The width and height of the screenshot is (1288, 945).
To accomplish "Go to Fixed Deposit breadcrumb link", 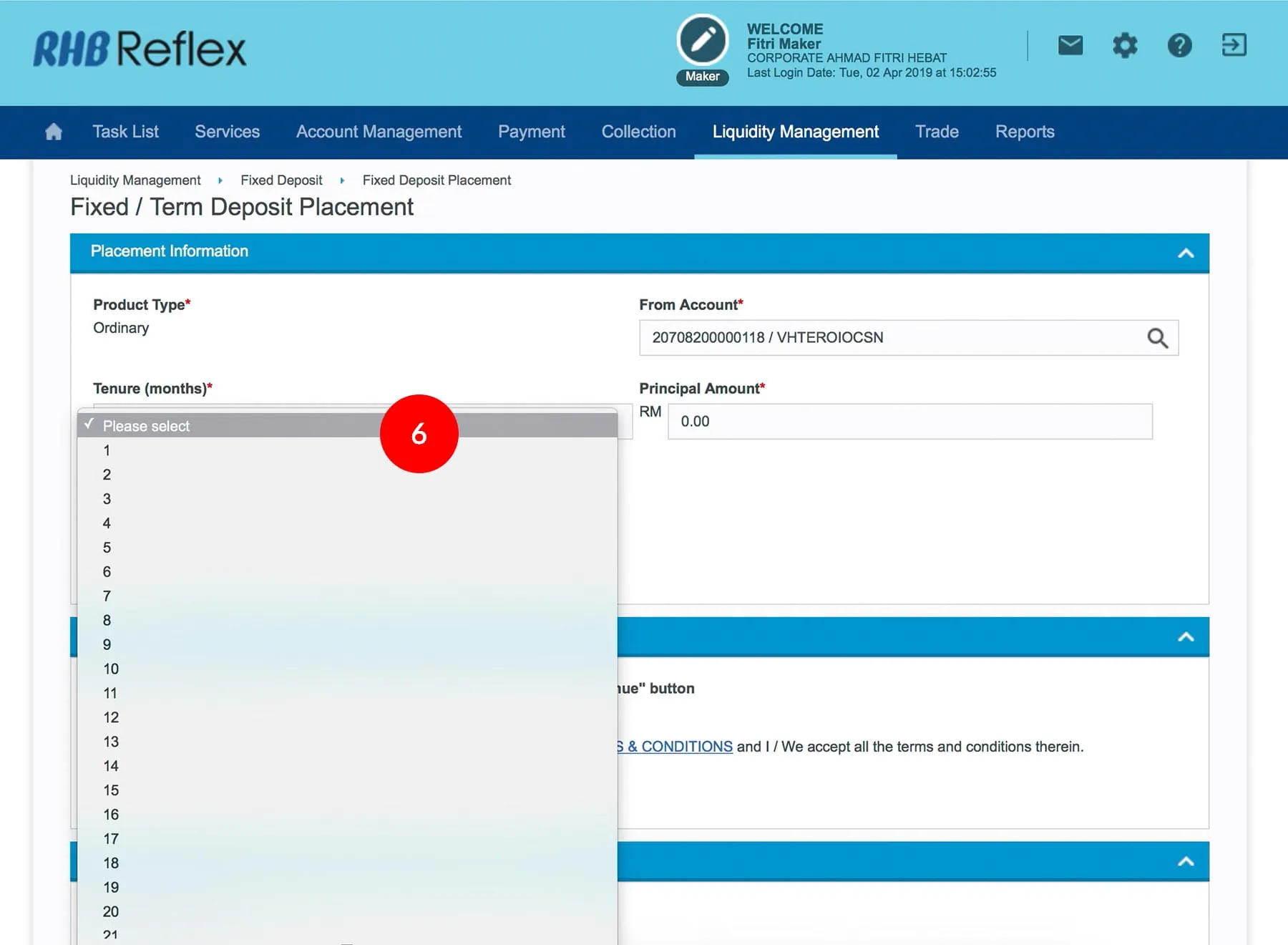I will 281,180.
